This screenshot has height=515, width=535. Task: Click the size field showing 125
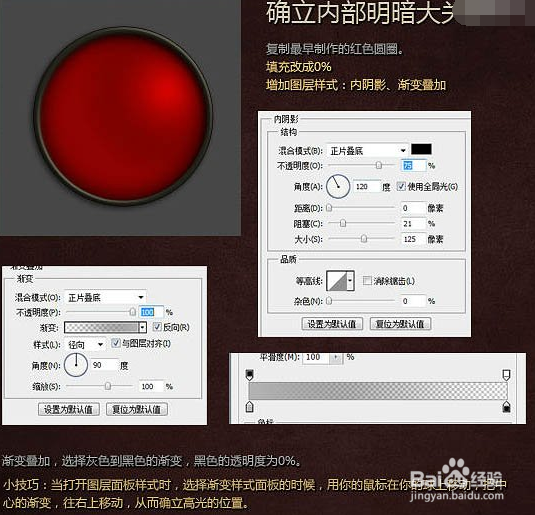[x=413, y=239]
